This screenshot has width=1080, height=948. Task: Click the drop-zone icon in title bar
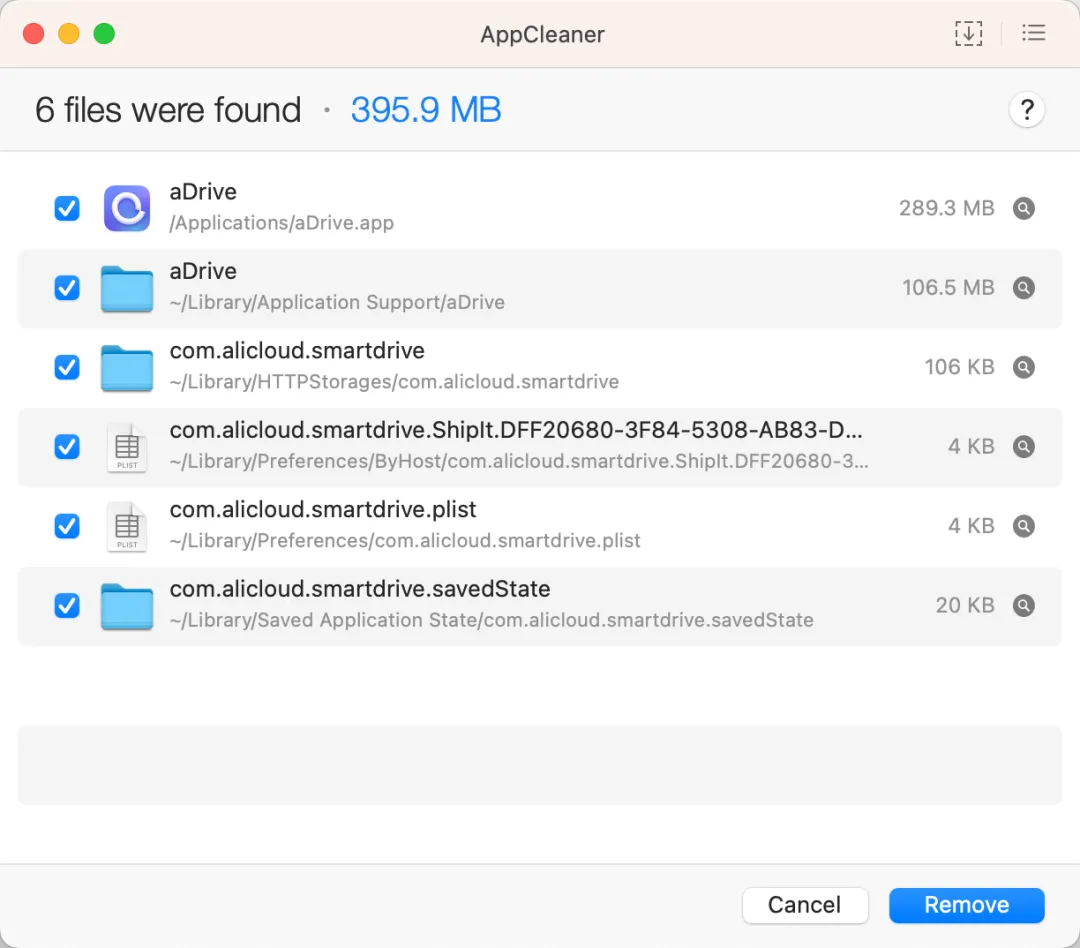(968, 33)
